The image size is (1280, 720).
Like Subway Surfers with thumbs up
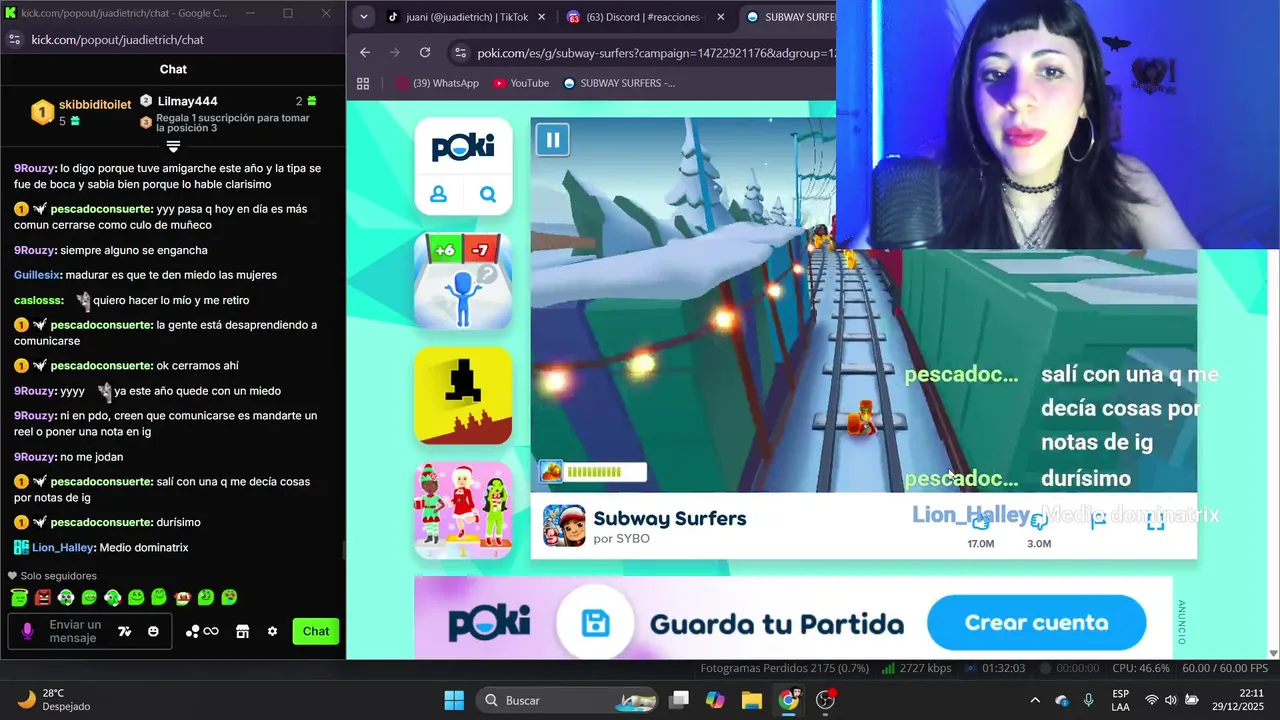(981, 520)
